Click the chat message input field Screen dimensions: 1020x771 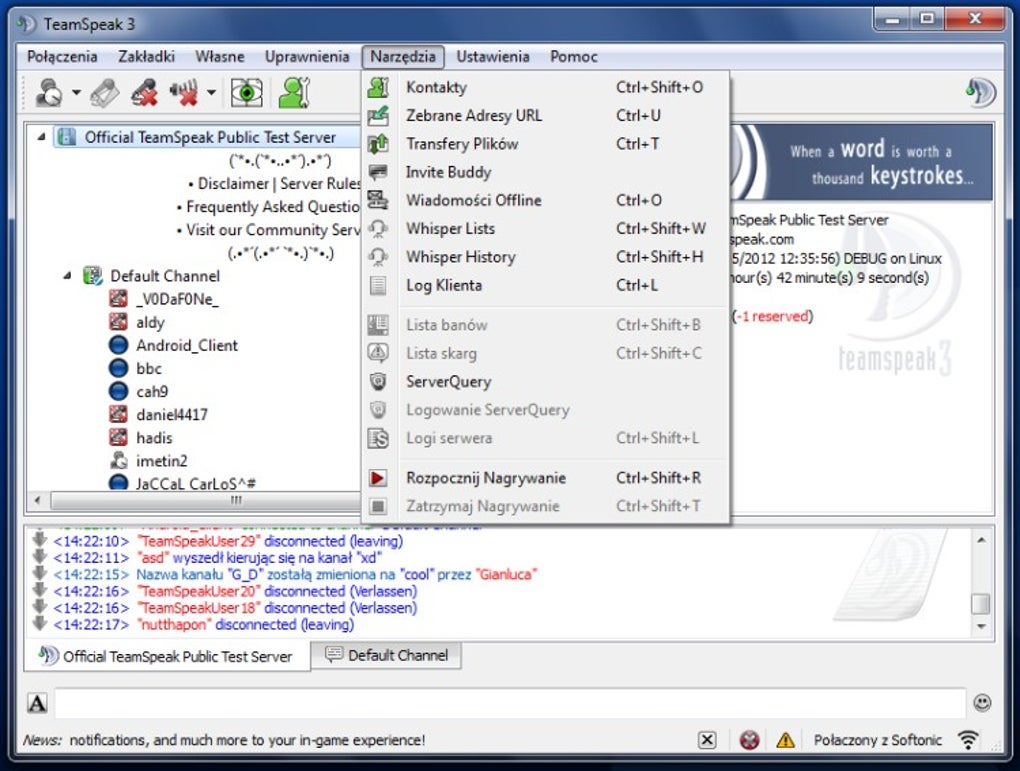pos(509,703)
